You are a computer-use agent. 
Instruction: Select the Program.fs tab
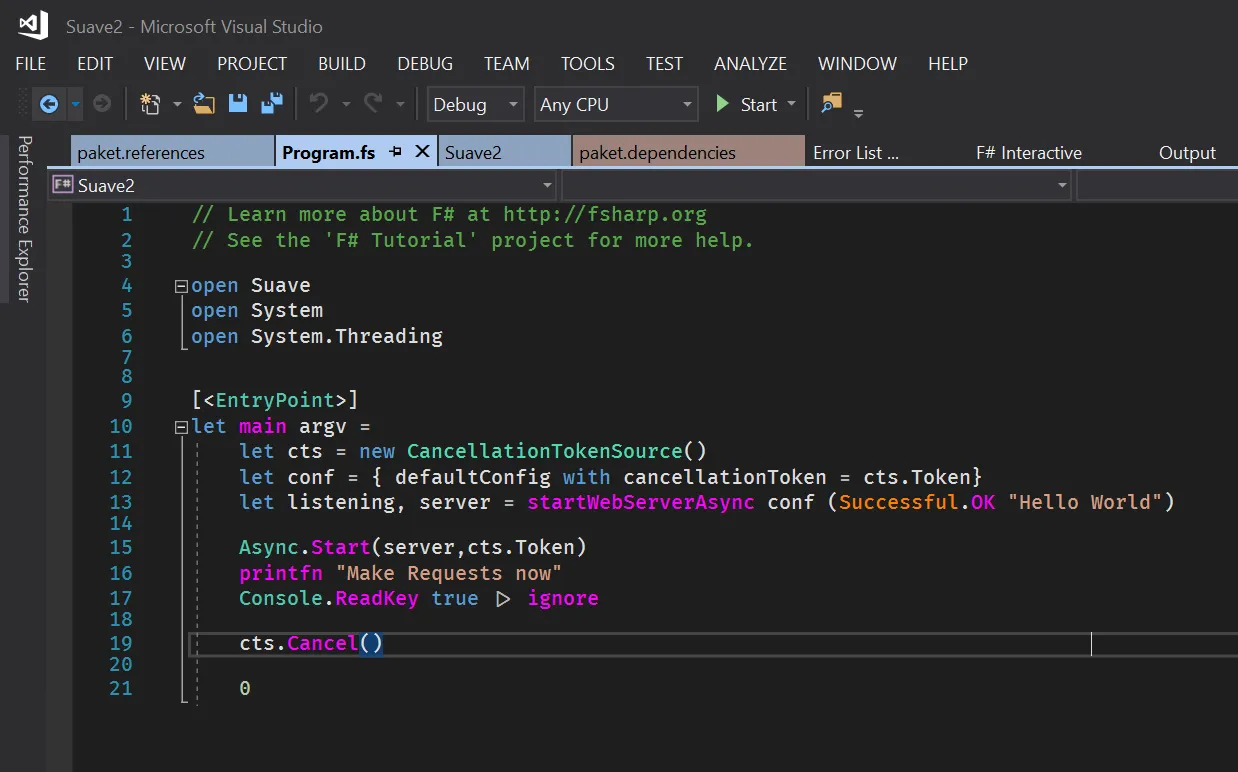pyautogui.click(x=329, y=152)
